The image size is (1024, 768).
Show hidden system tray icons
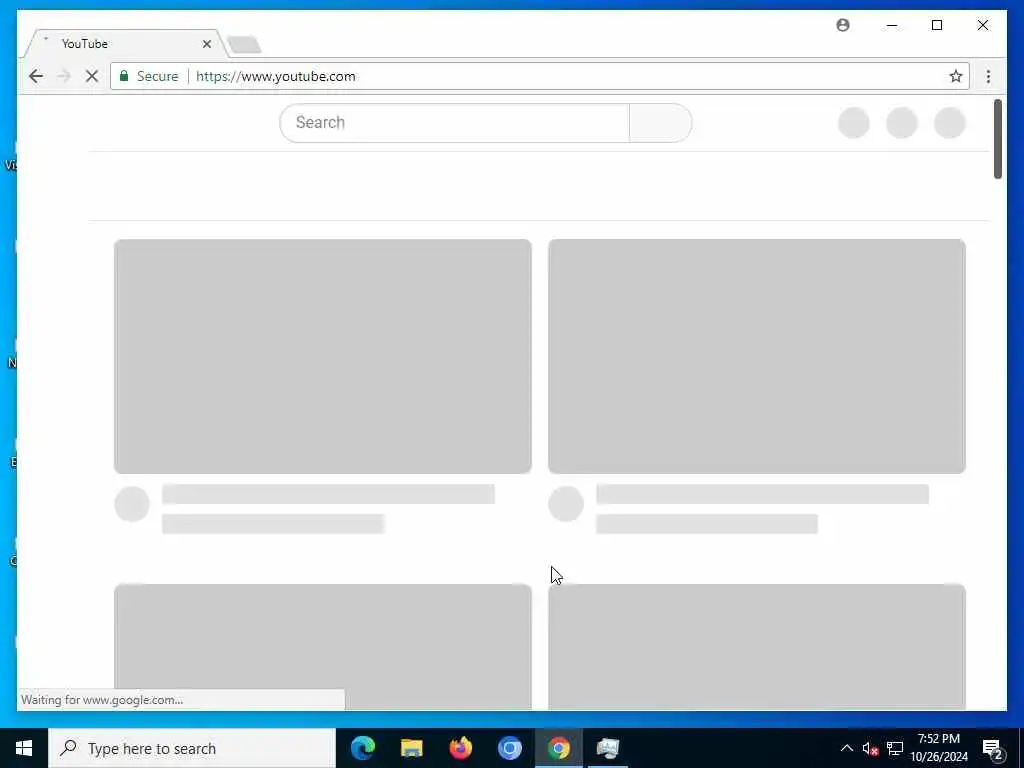point(846,748)
